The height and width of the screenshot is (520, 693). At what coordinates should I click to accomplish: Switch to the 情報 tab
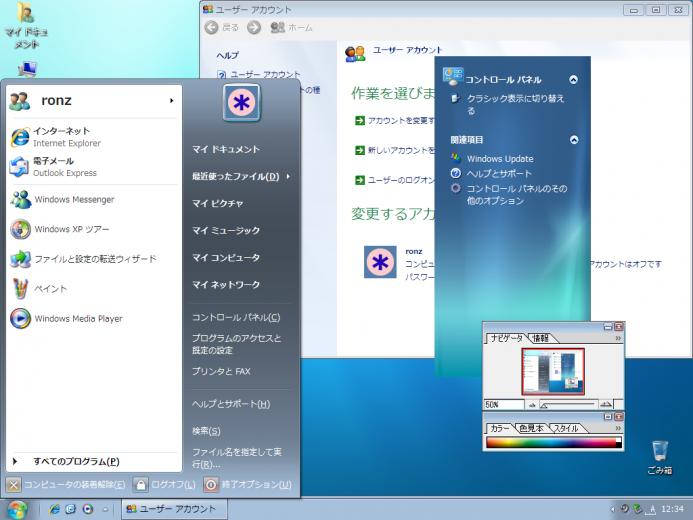click(541, 338)
